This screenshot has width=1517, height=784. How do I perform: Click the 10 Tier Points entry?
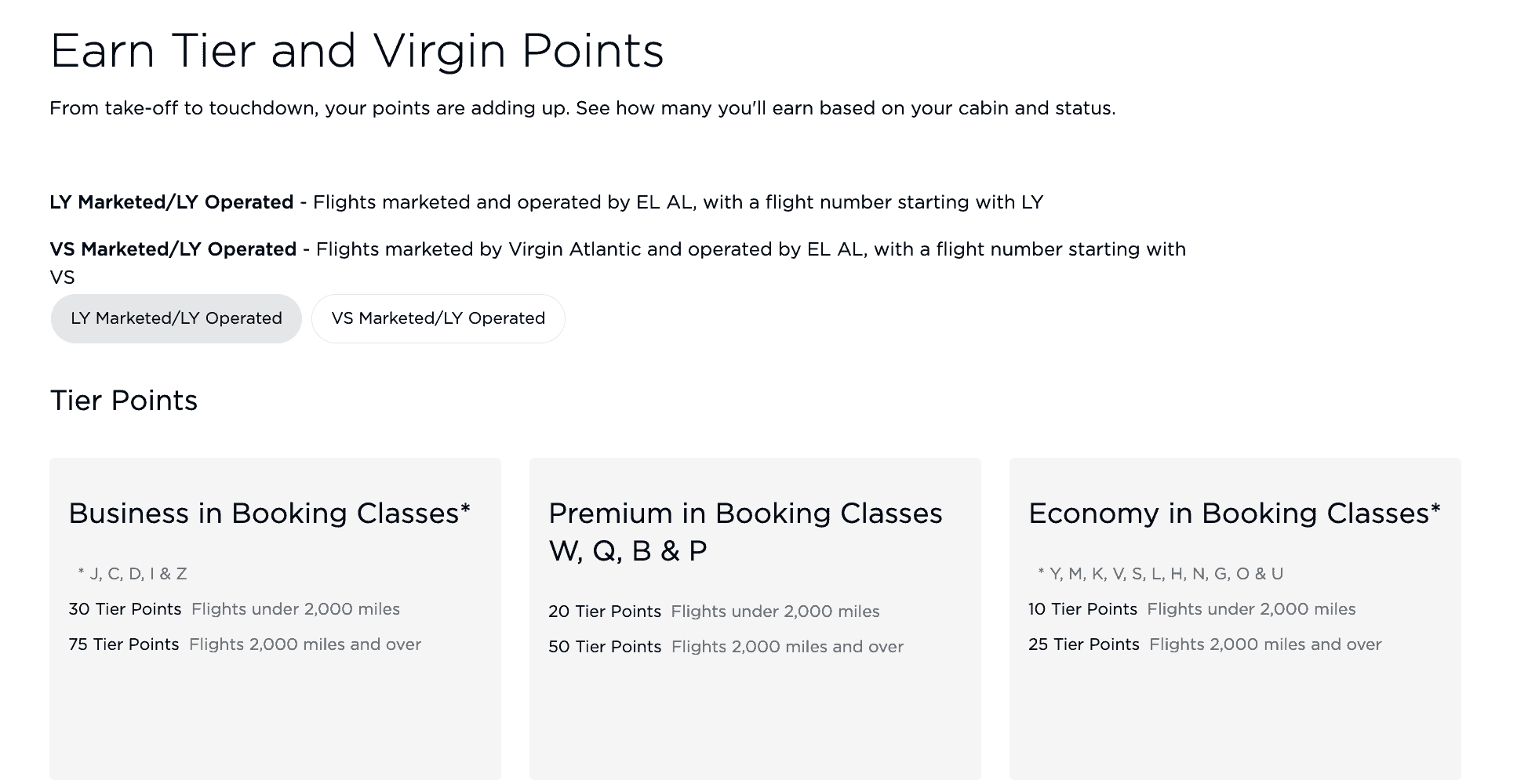point(1083,609)
